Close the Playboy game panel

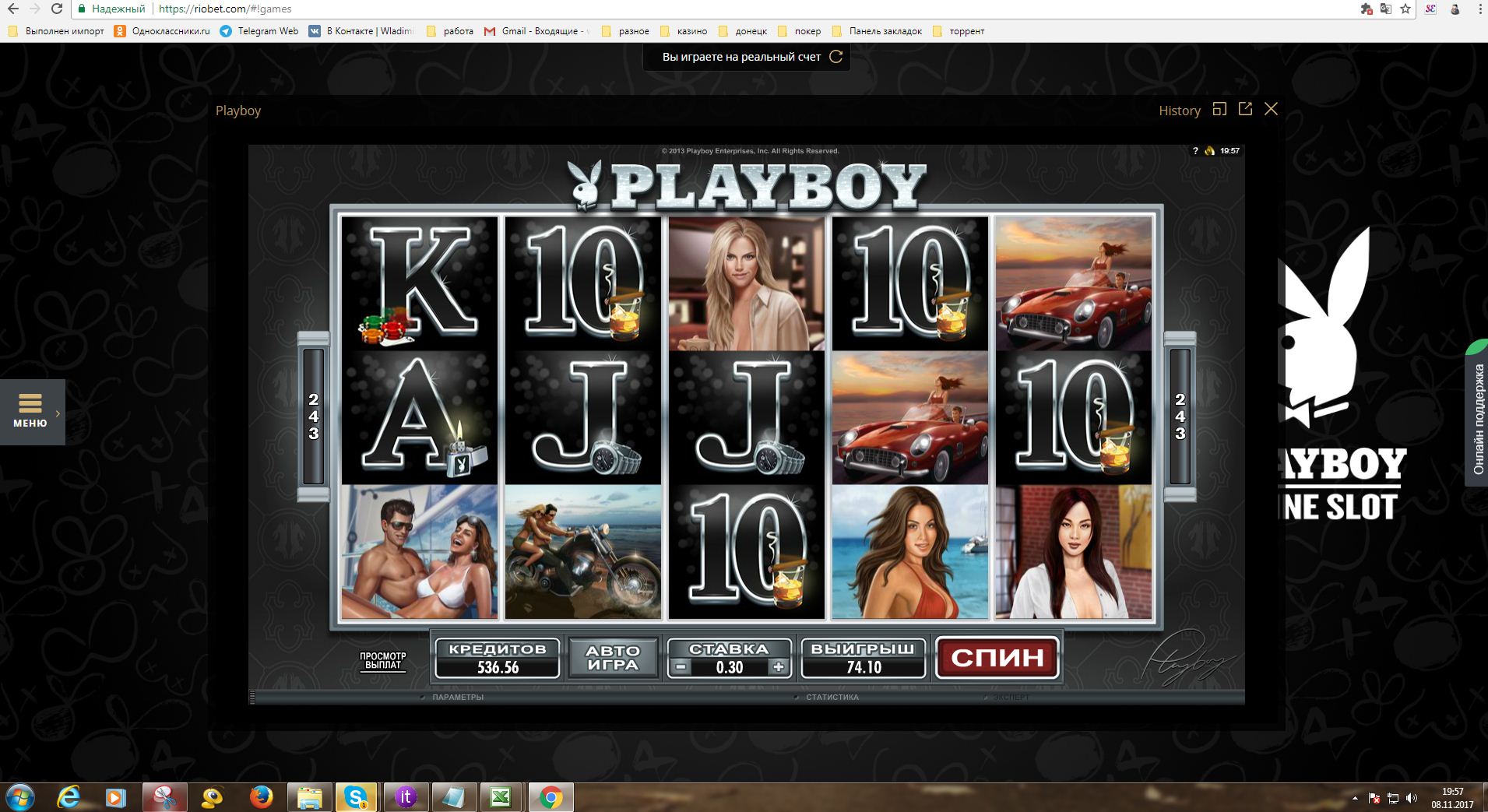[x=1271, y=109]
